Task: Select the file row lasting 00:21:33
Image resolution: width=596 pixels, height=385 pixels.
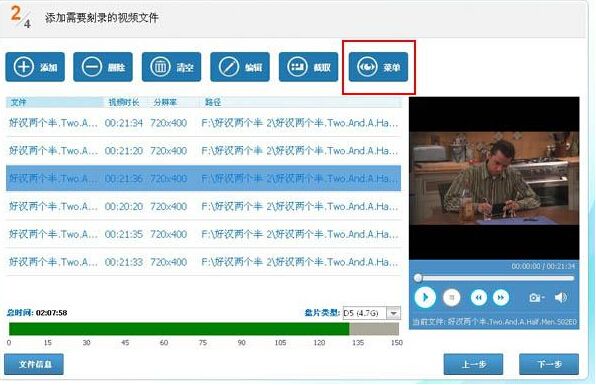Action: 203,261
